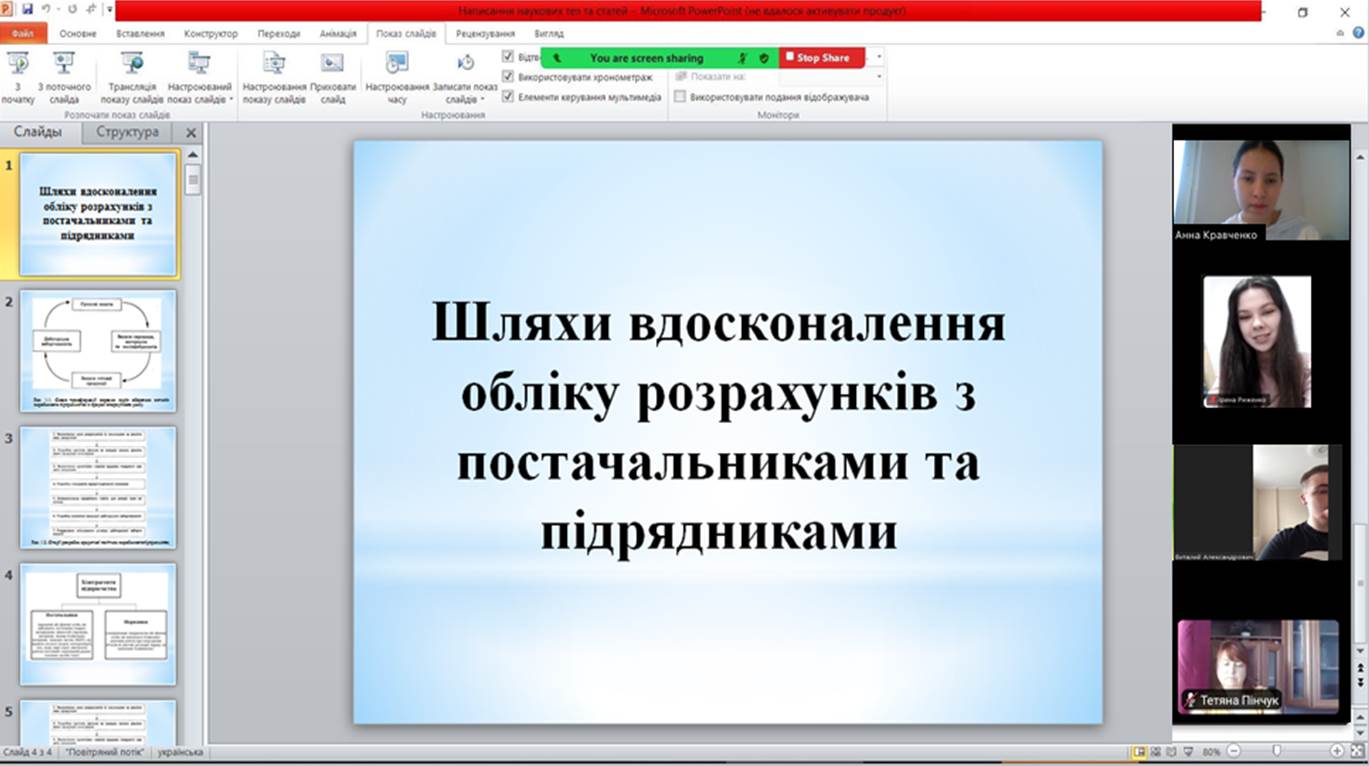This screenshot has width=1369, height=766.
Task: Close the slides pane with X
Action: click(191, 132)
